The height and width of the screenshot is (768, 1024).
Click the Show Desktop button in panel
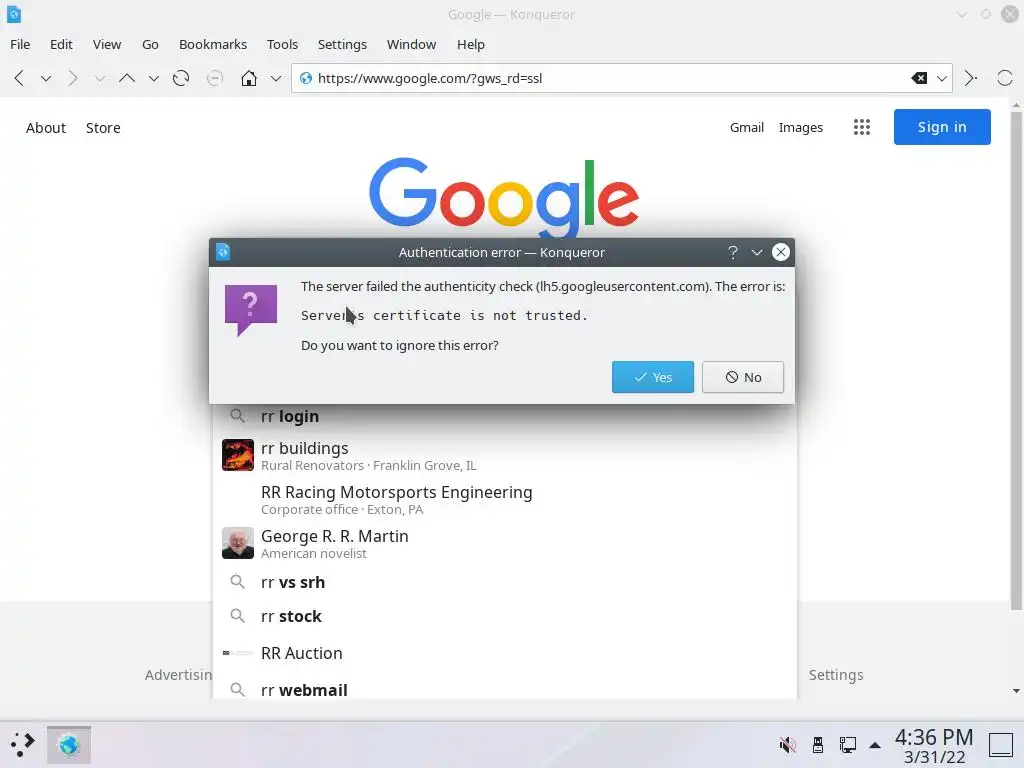pyautogui.click(x=1000, y=744)
